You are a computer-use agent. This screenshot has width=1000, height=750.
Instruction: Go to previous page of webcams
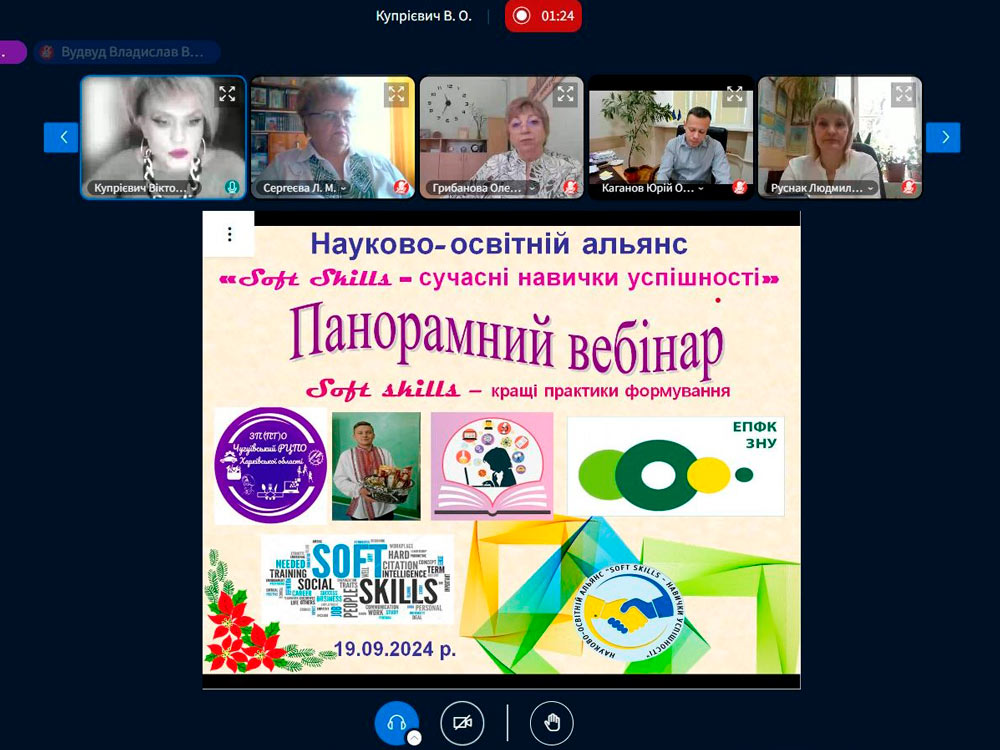pos(61,137)
